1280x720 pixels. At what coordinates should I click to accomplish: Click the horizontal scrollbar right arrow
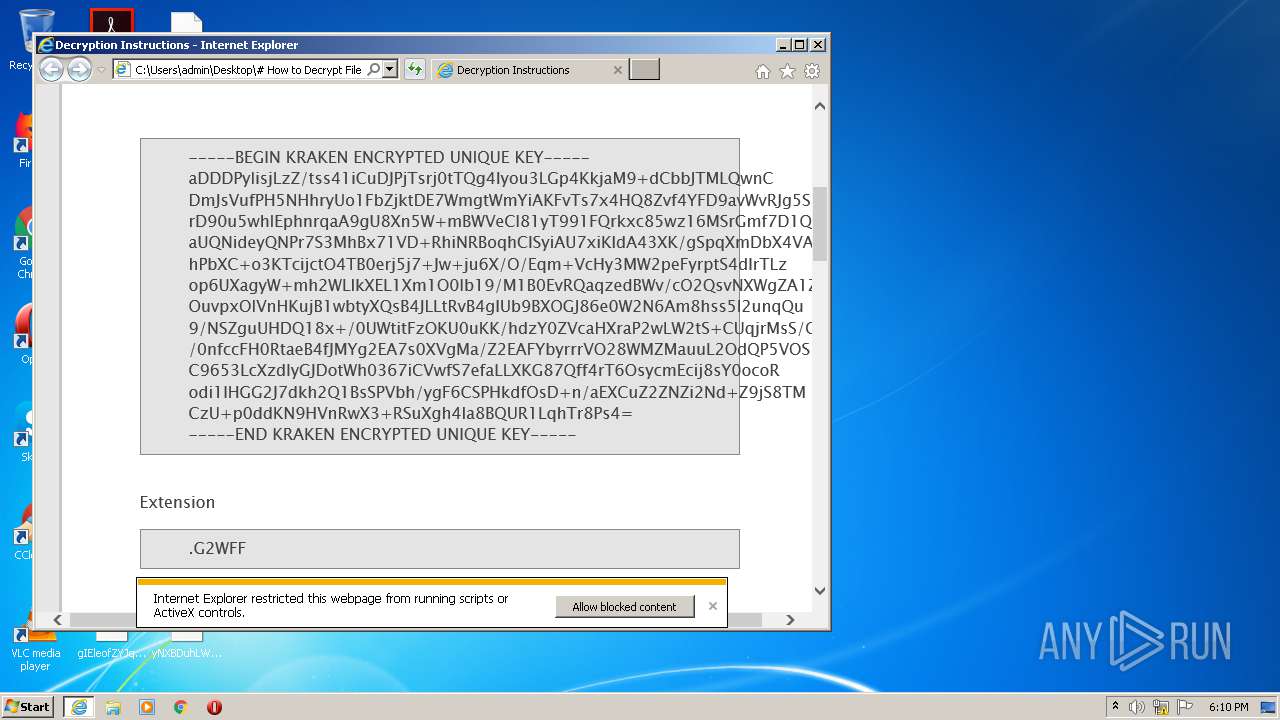coord(790,620)
